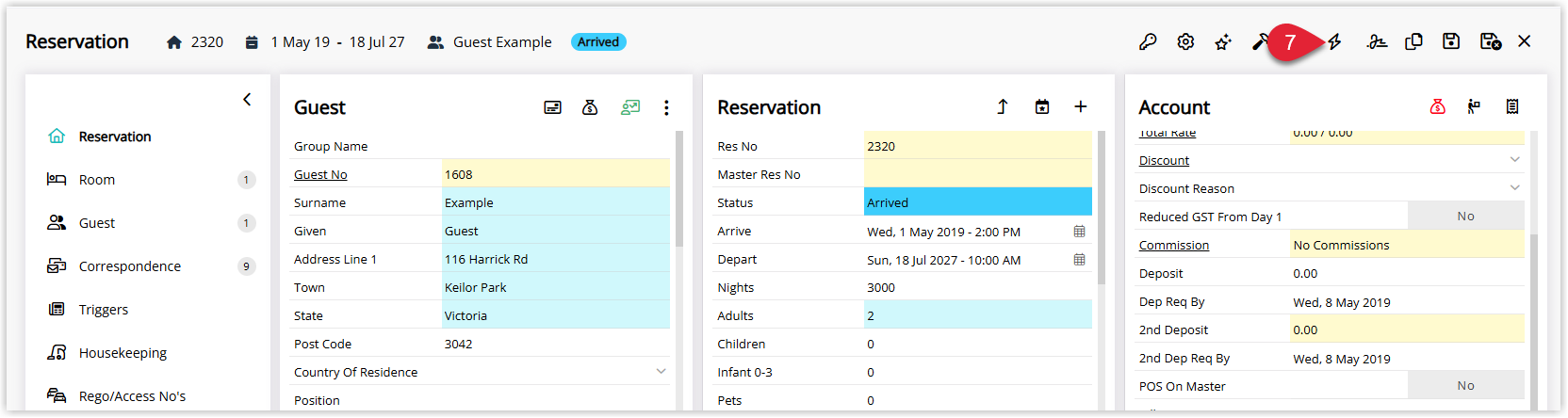Screen dimensions: 1568x418
Task: Click the sparkle stars icon
Action: pos(1223,41)
